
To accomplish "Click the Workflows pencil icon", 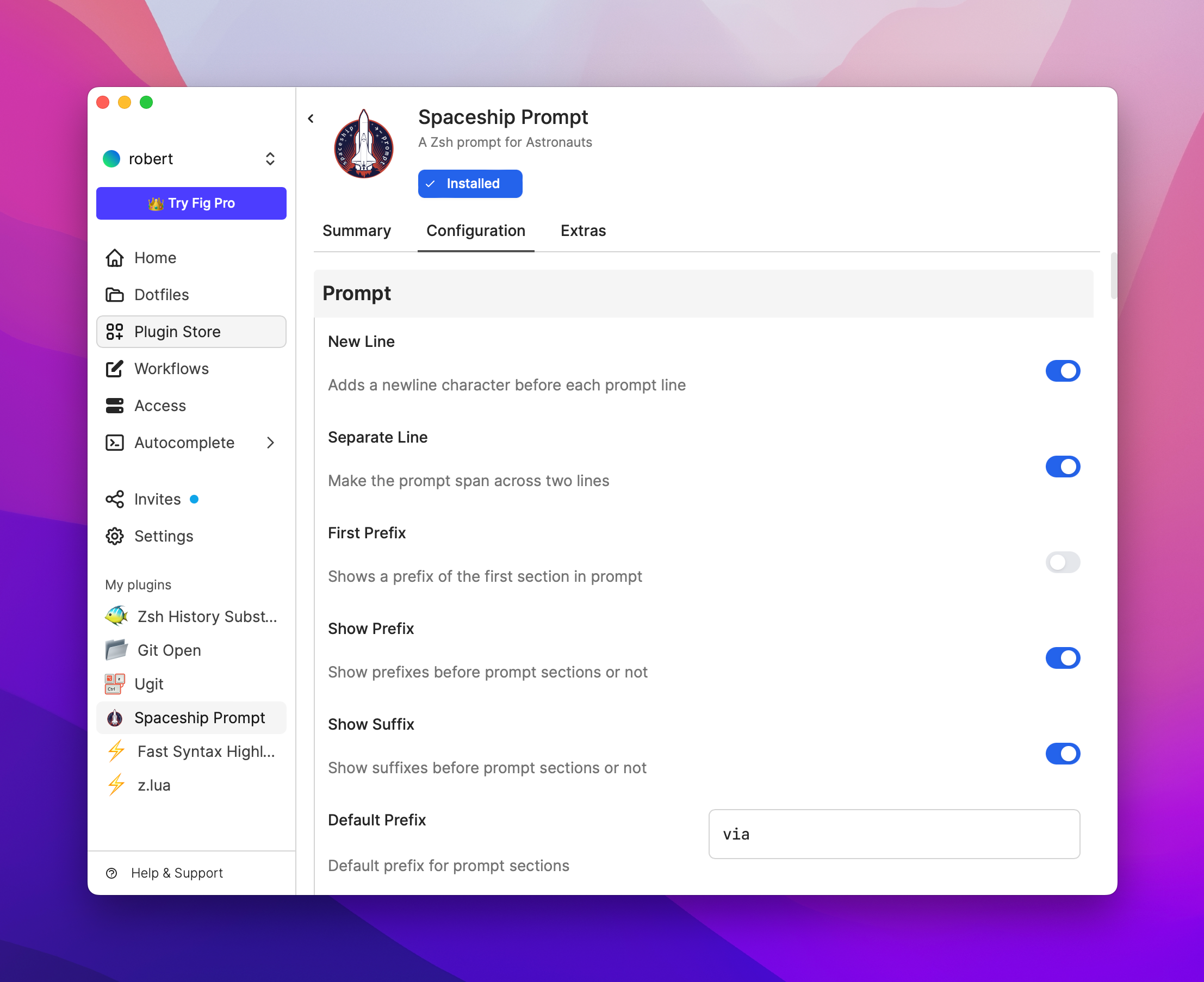I will click(x=114, y=369).
